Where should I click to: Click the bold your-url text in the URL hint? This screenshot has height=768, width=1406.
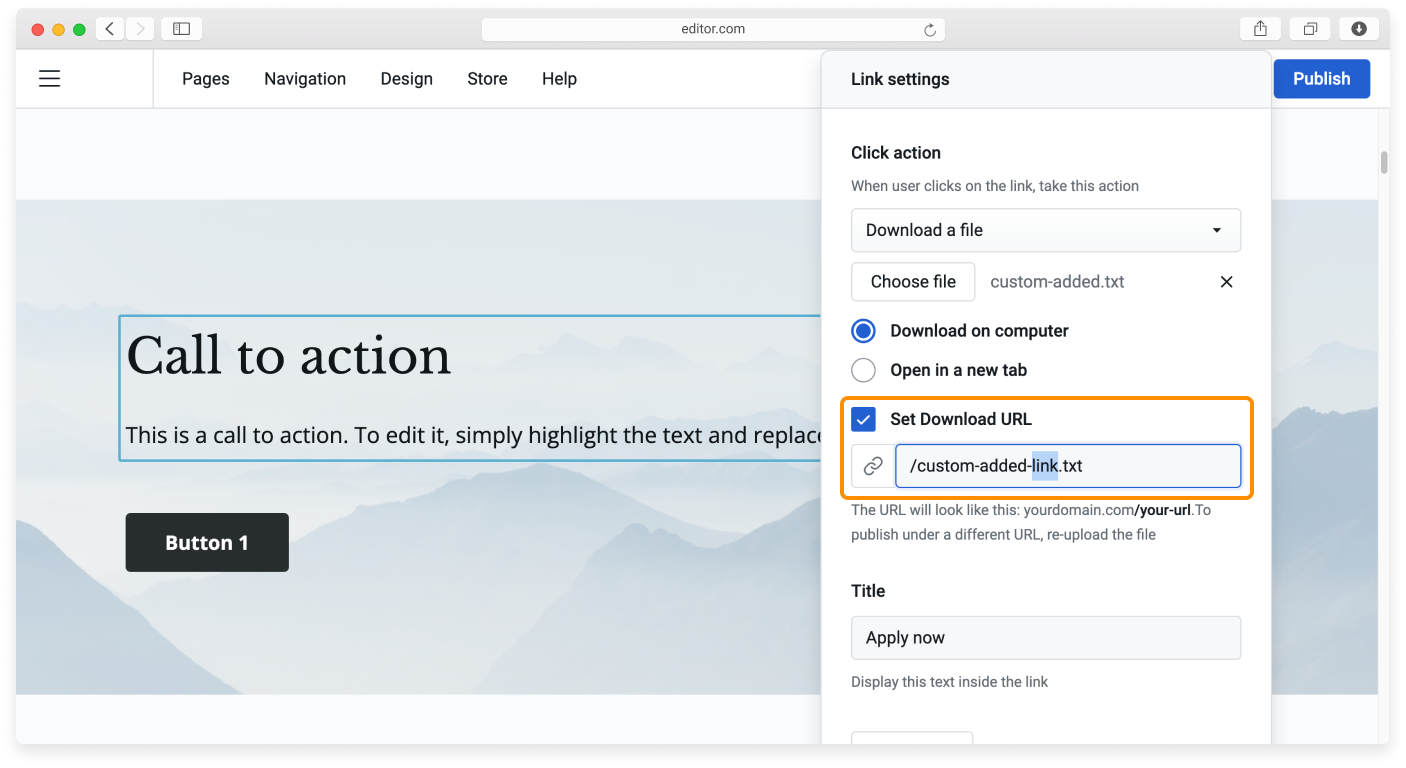[1162, 510]
